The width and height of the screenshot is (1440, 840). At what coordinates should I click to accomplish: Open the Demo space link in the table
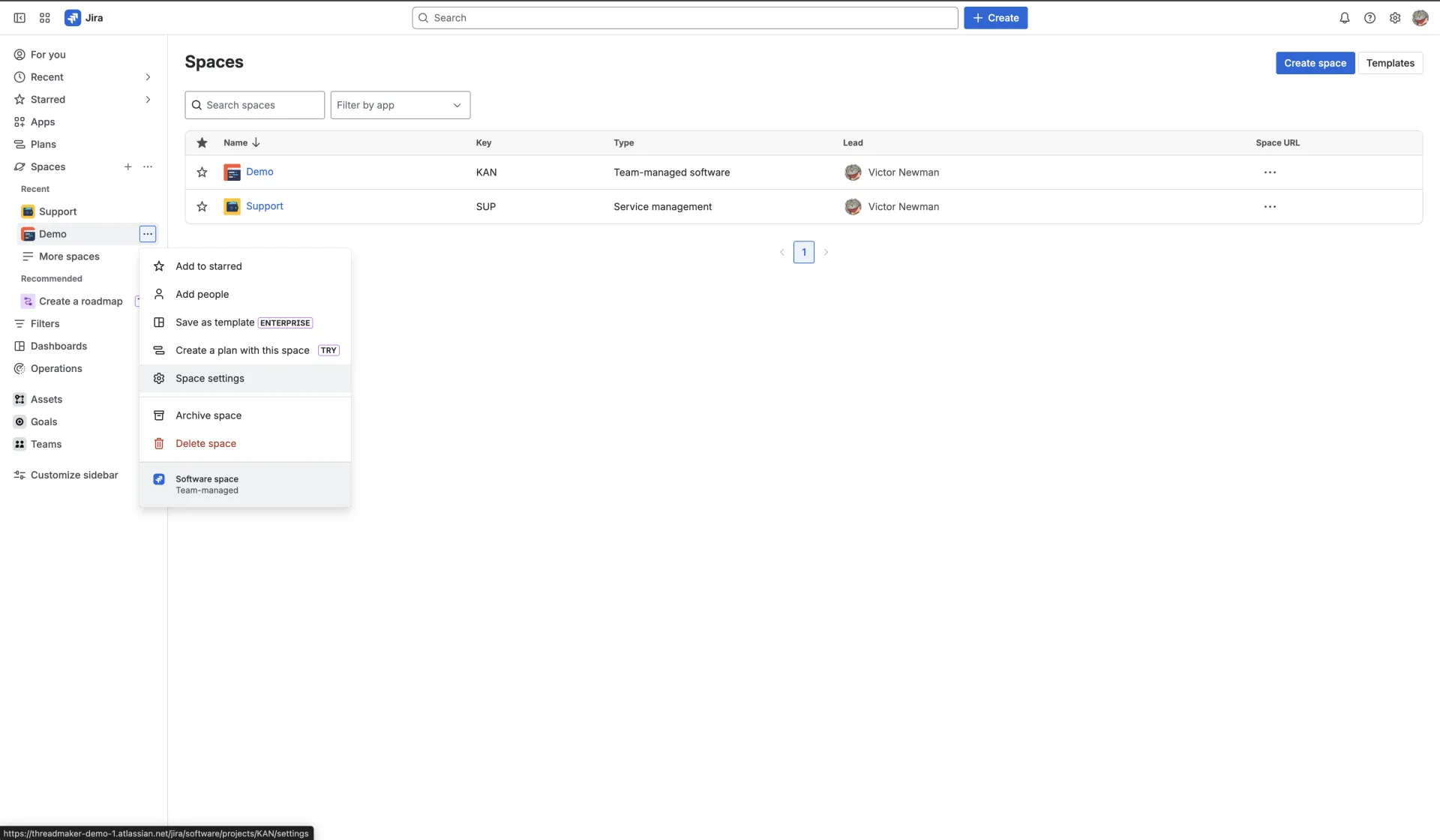259,172
